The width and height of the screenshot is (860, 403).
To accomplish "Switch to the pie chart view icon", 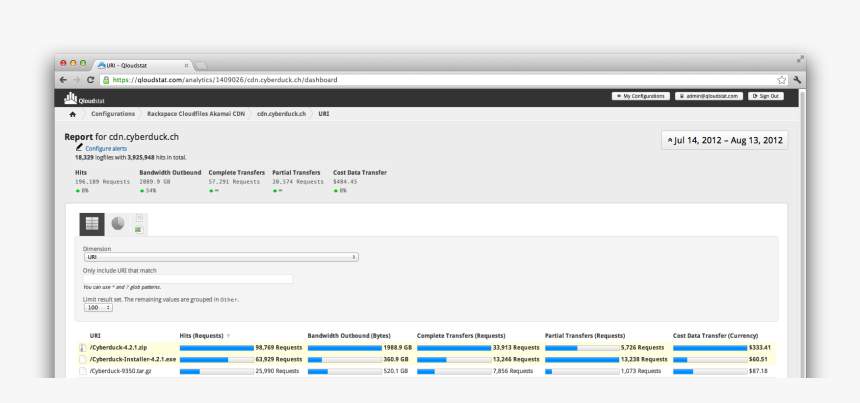I will click(118, 223).
